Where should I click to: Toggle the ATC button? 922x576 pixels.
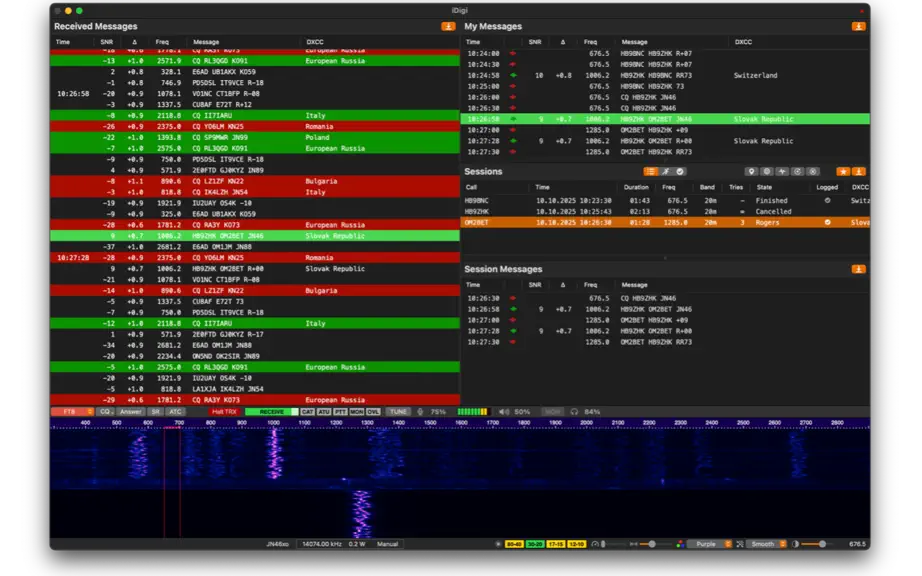coord(176,412)
